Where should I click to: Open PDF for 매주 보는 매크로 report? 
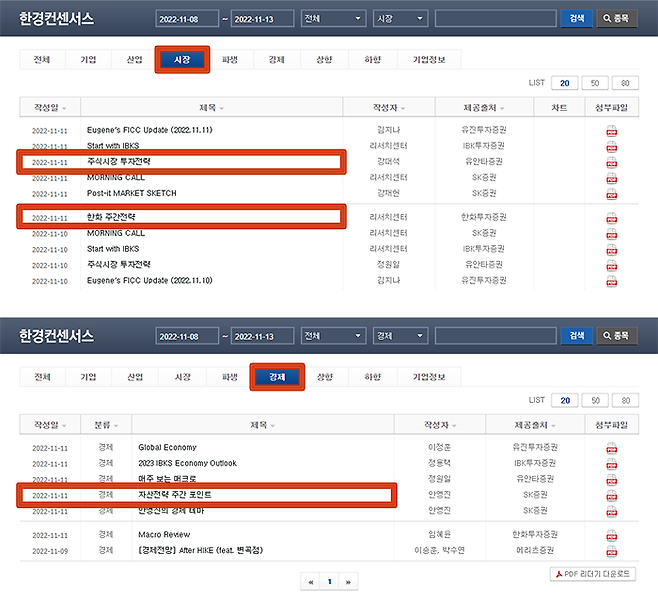coord(611,480)
